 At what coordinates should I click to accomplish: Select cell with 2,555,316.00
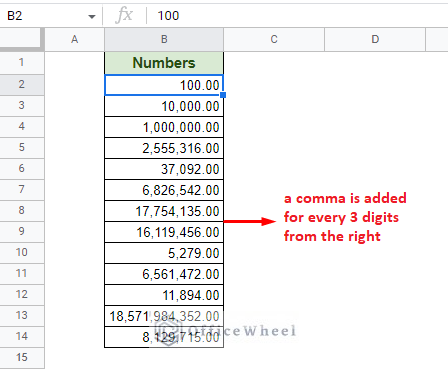pyautogui.click(x=164, y=148)
